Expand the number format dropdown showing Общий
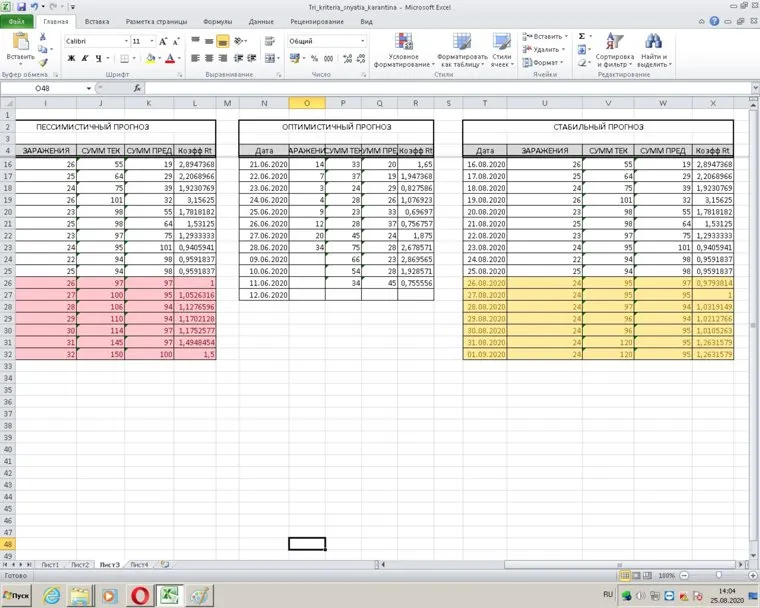760x608 pixels. tap(361, 41)
